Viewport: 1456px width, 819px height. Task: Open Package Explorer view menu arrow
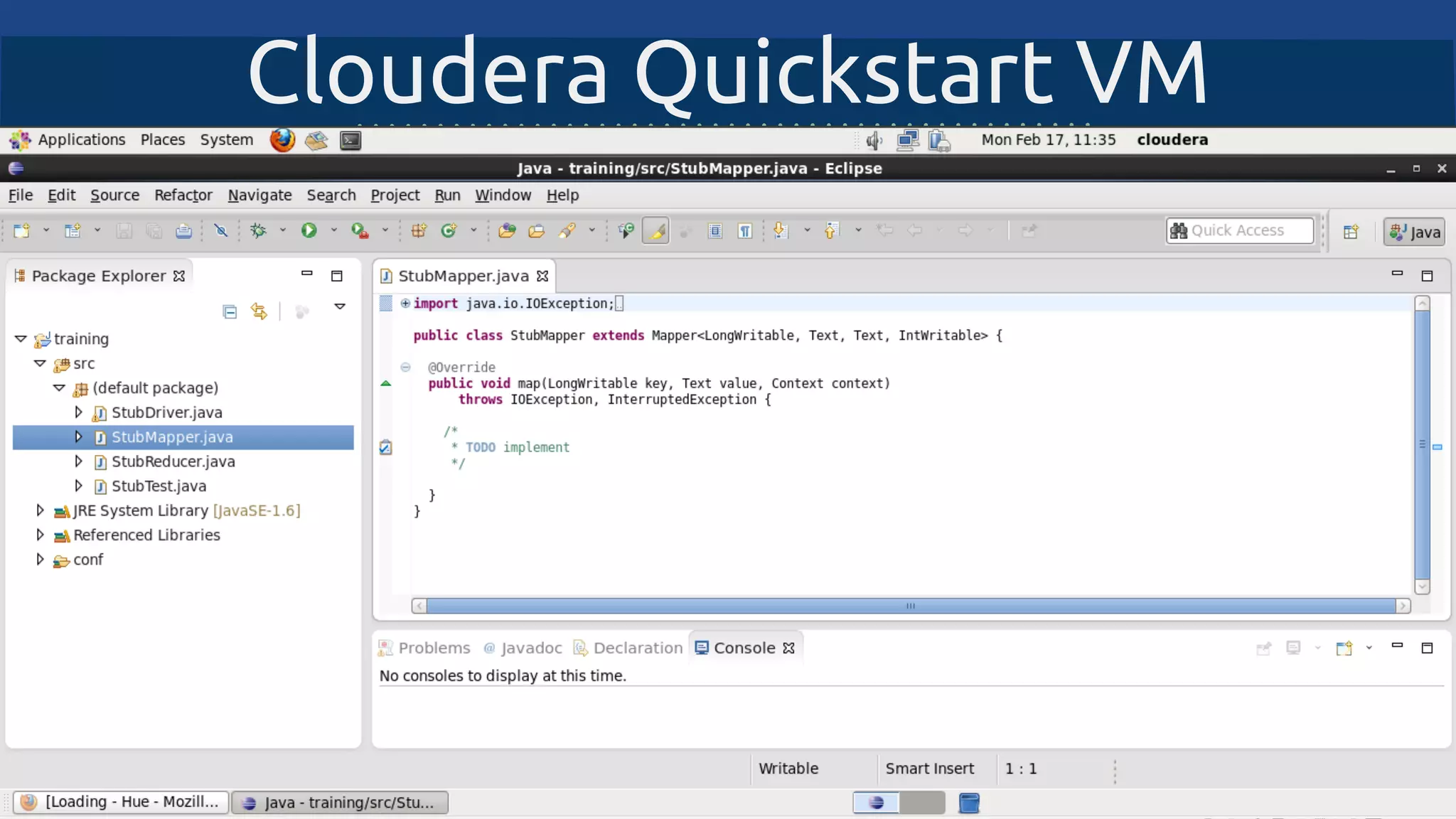[x=340, y=306]
